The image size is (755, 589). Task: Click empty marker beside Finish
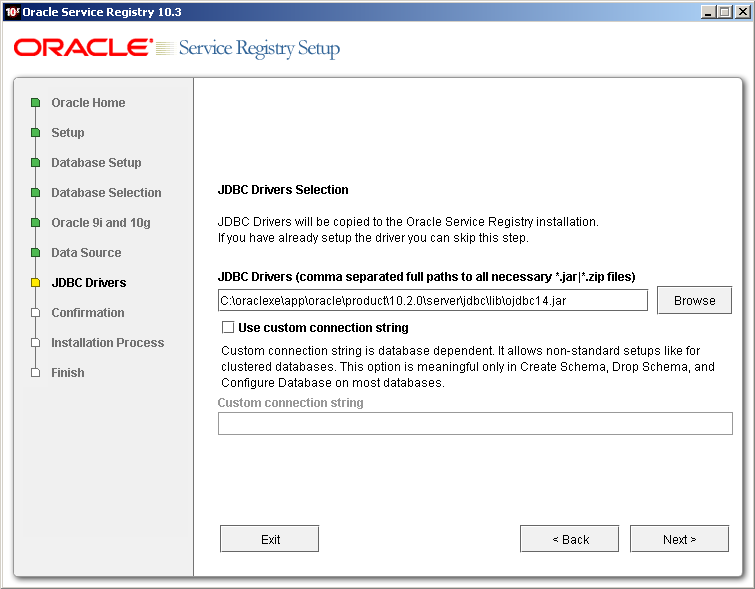(35, 373)
